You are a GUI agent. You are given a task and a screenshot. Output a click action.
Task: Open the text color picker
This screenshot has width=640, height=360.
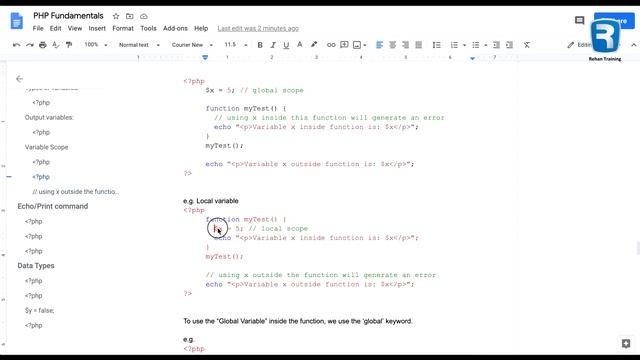click(x=300, y=45)
